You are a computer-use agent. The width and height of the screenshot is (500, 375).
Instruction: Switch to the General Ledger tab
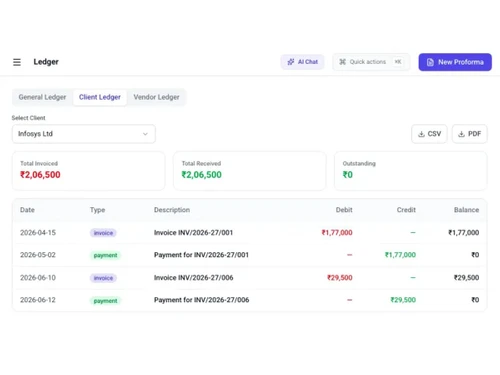click(x=42, y=97)
